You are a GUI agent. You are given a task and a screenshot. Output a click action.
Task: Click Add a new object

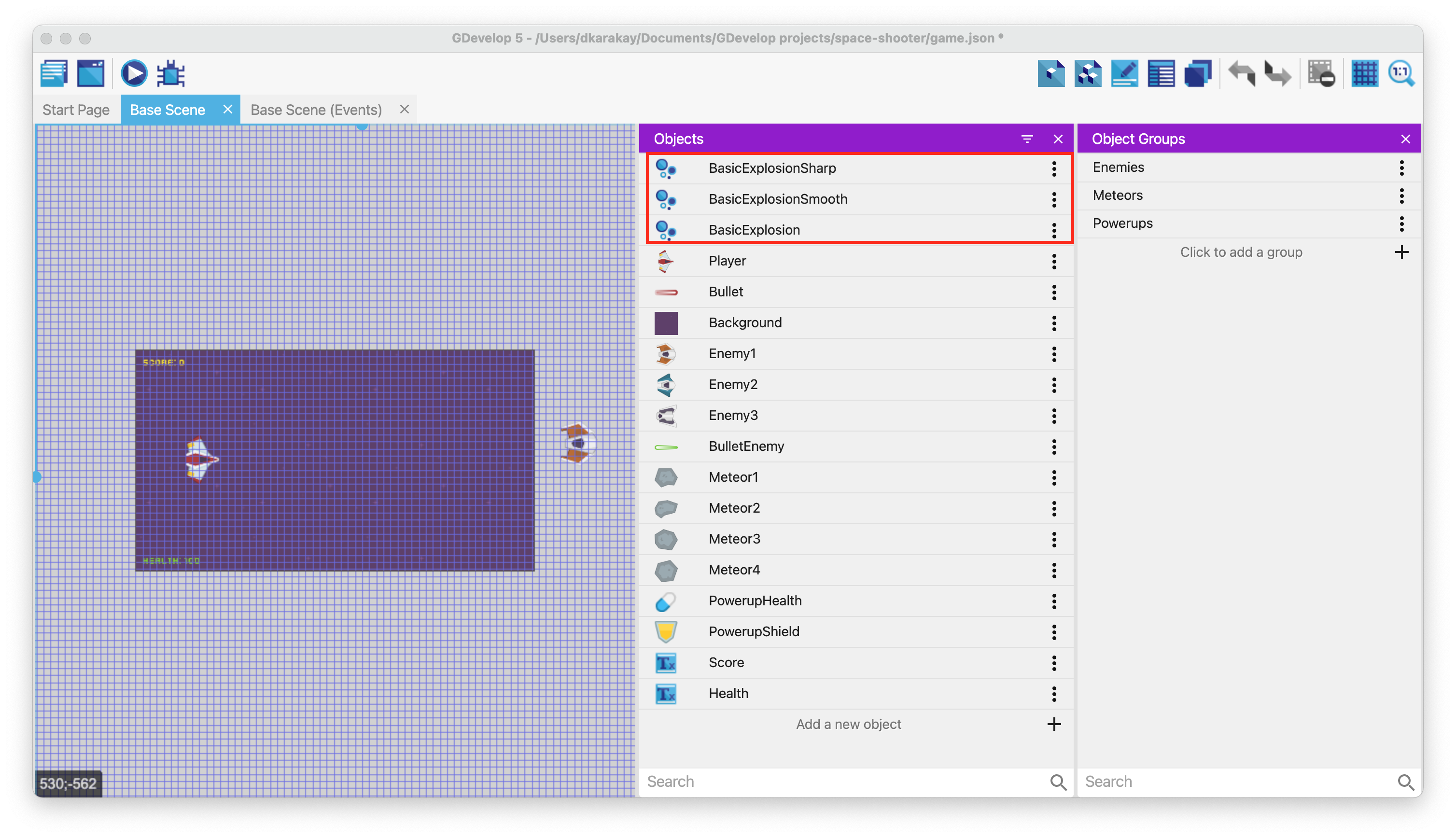point(848,724)
